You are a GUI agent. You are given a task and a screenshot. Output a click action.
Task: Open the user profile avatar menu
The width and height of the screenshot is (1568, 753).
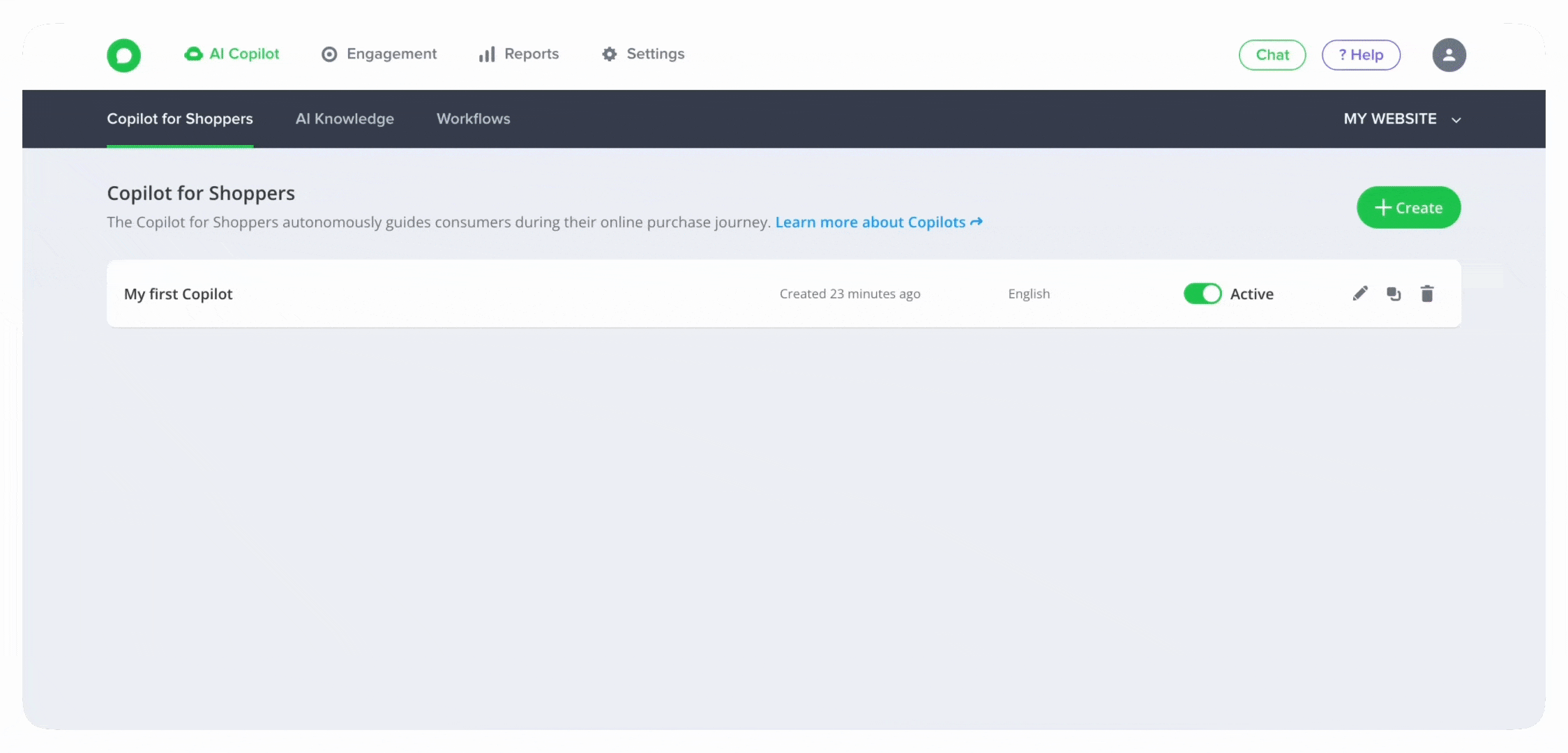pyautogui.click(x=1449, y=55)
